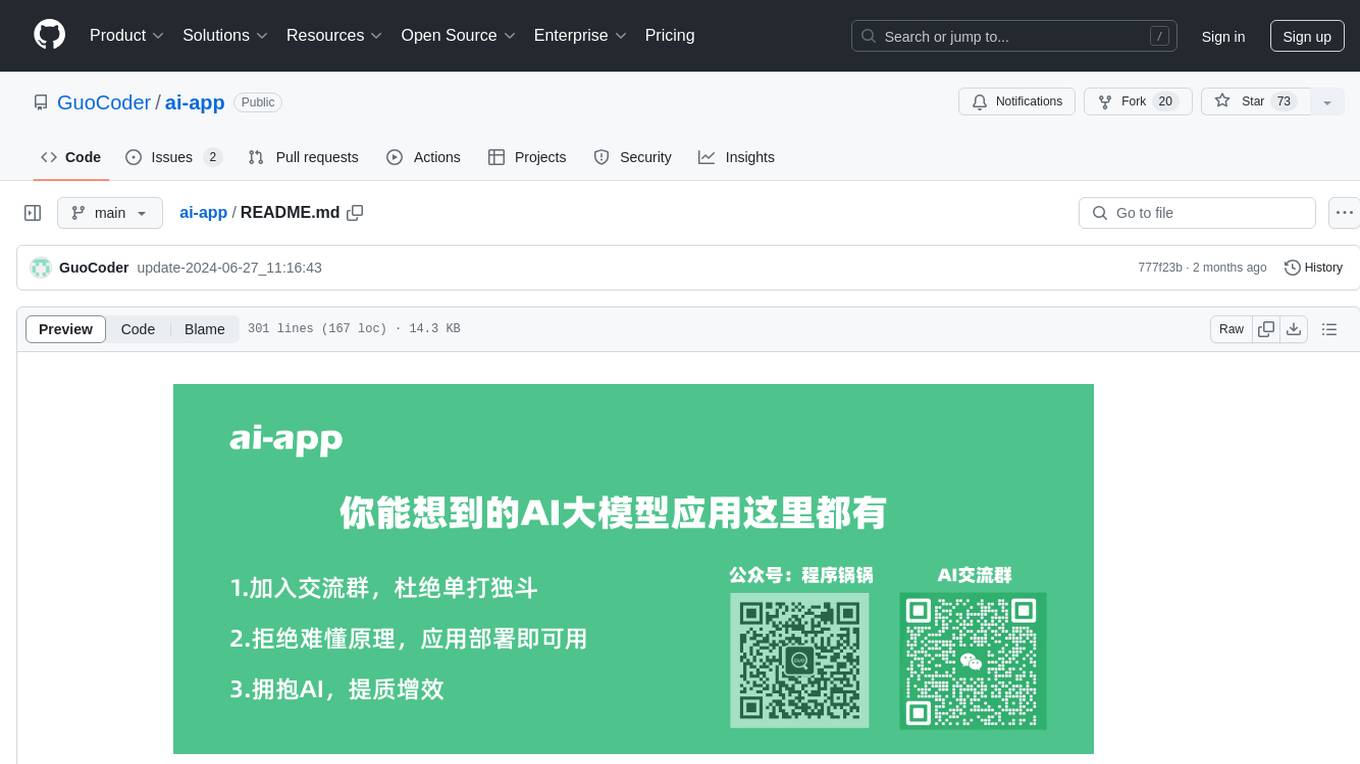The height and width of the screenshot is (764, 1360).
Task: Open the Security tab
Action: tap(632, 157)
